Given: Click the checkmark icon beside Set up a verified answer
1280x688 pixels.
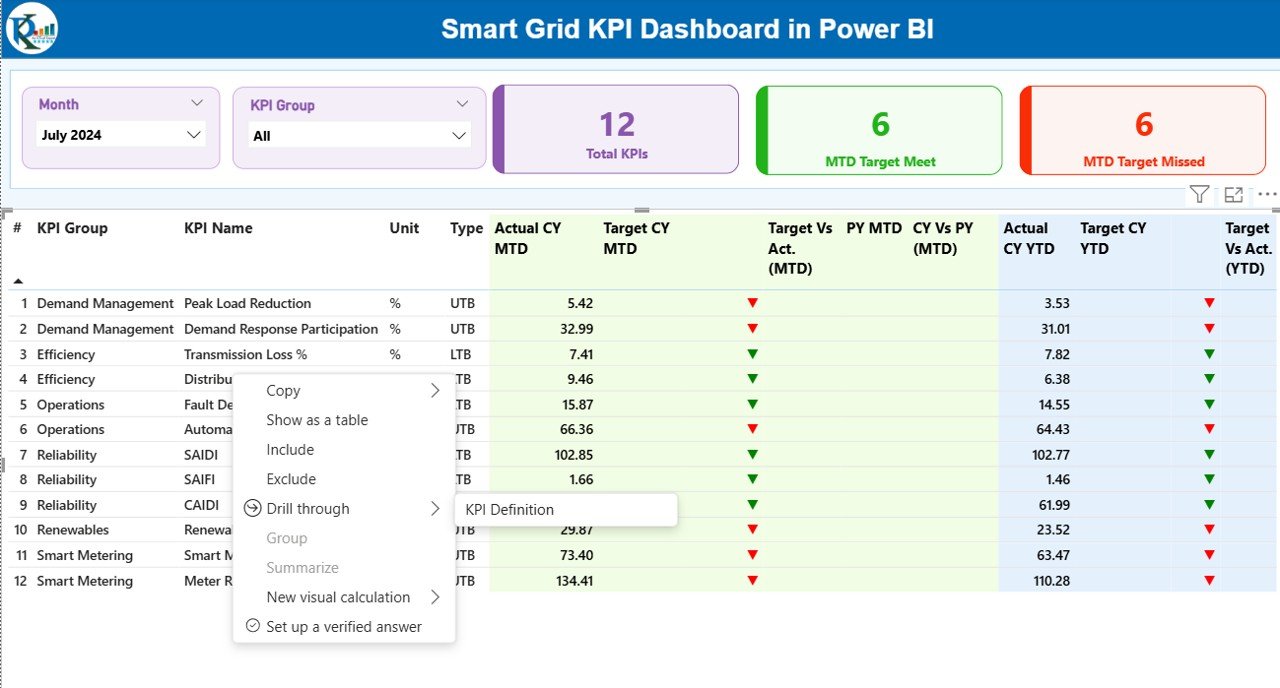Looking at the screenshot, I should point(252,627).
